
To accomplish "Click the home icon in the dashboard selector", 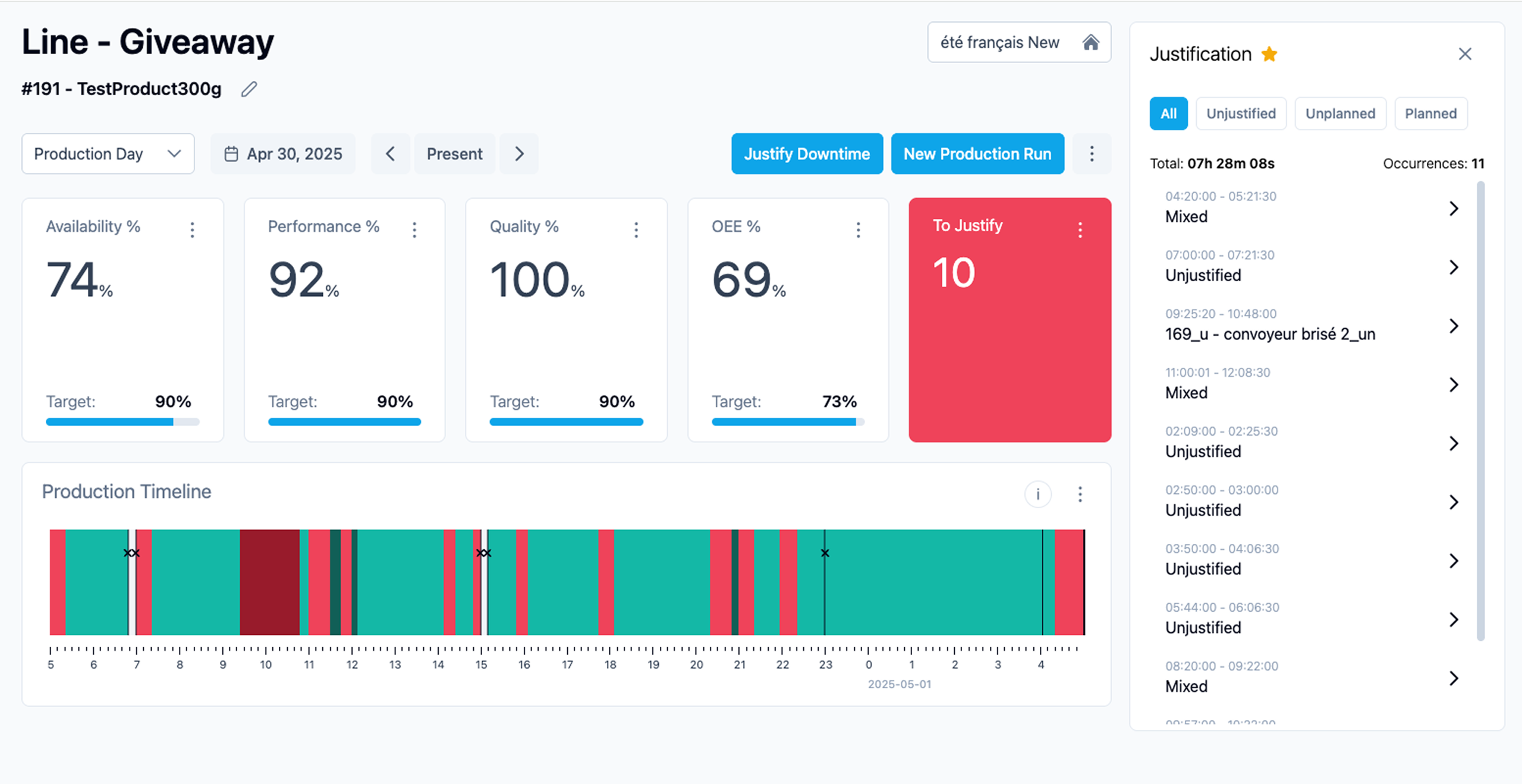I will [1090, 42].
